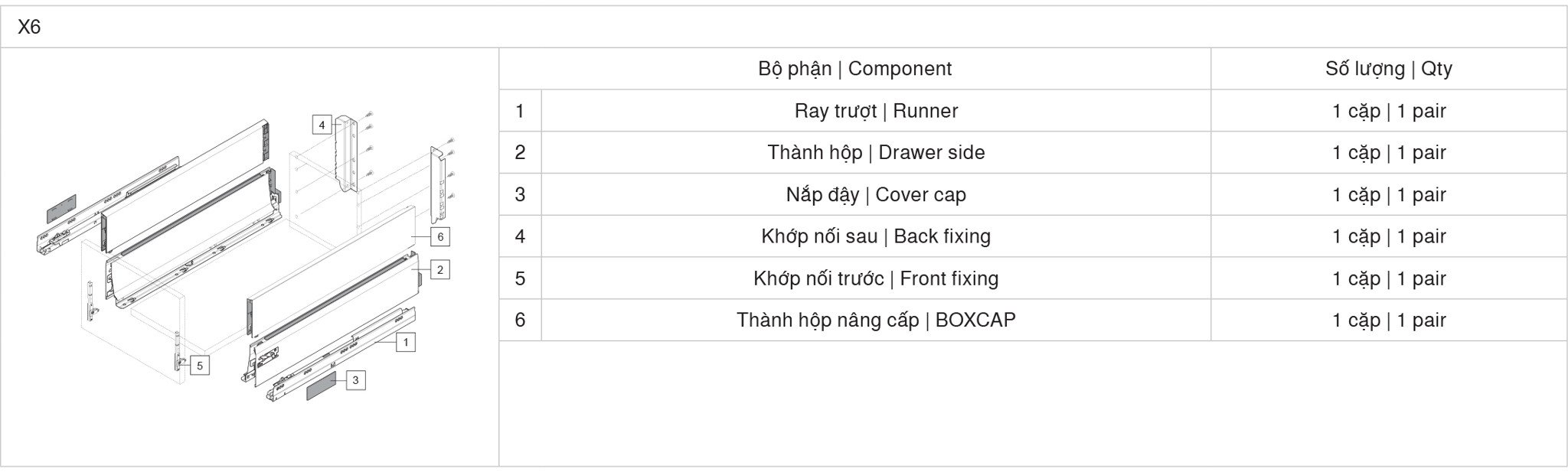Viewport: 1568px width, 475px height.
Task: Click the quantity cell for BOXCAP
Action: pos(1389,320)
